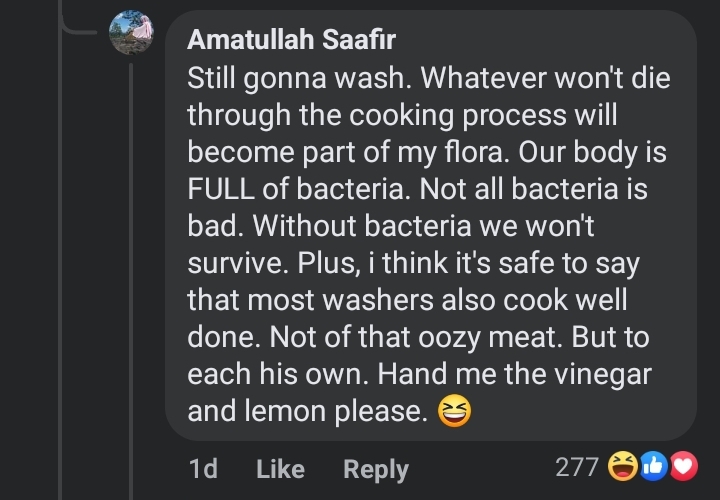Click the laughing emoji ending the comment
The height and width of the screenshot is (500, 720).
coord(454,410)
